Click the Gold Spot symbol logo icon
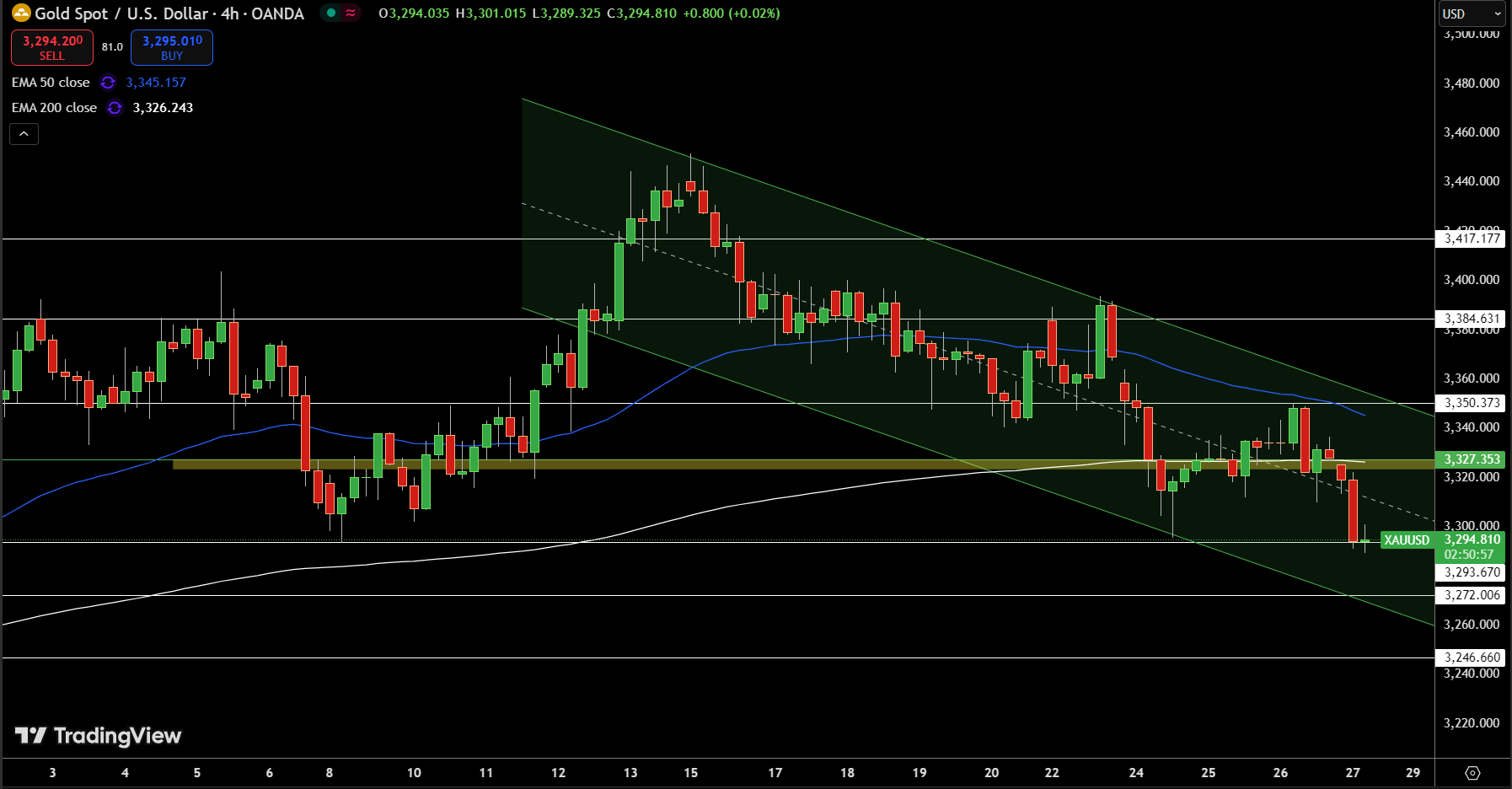1512x789 pixels. [21, 13]
